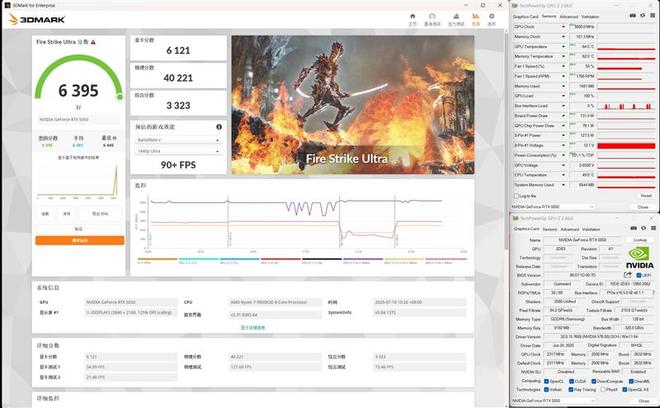The image size is (660, 408).
Task: Toggle the DirectCompute checkbox
Action: coord(593,381)
